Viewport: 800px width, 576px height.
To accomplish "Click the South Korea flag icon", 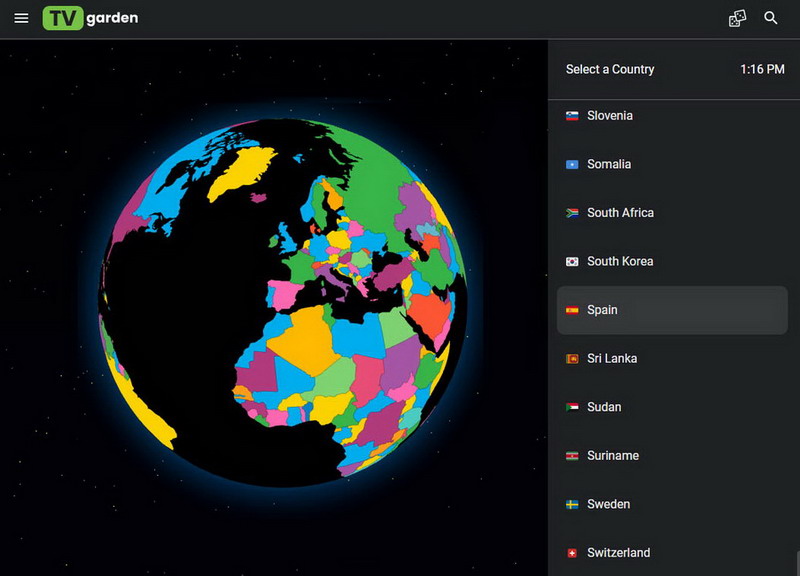I will (572, 262).
